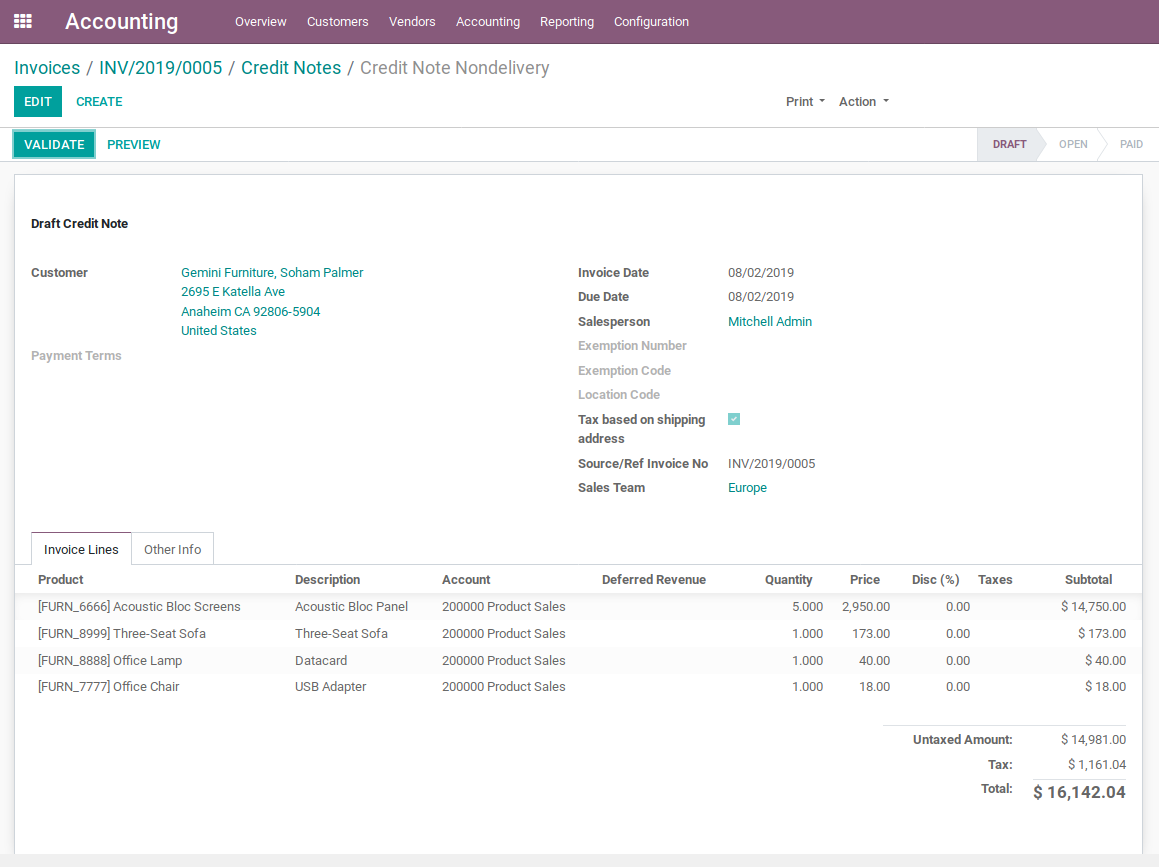
Task: Open Mitchell Admin salesperson link
Action: click(769, 322)
